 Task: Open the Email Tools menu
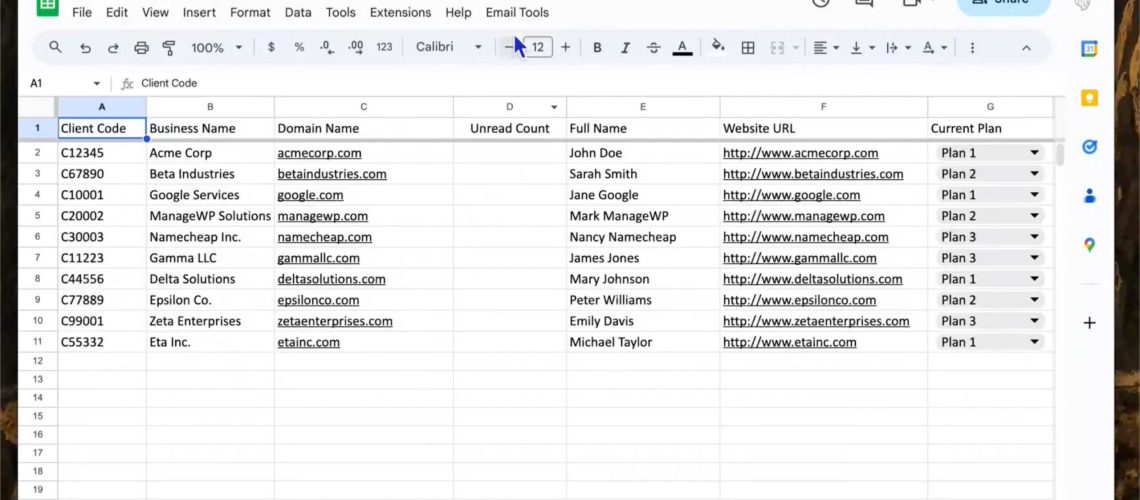[x=517, y=13]
